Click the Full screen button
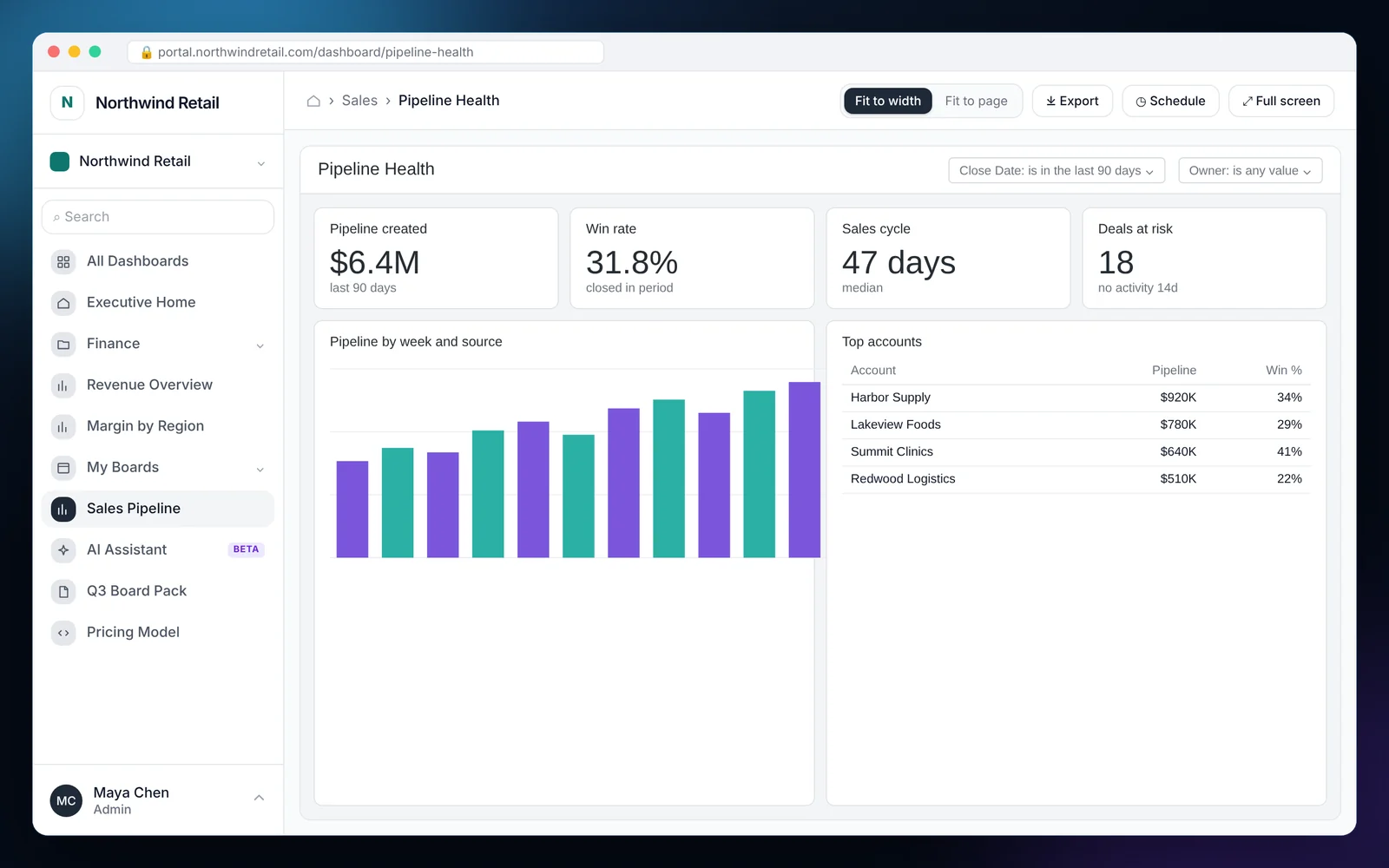This screenshot has width=1389, height=868. click(1281, 101)
